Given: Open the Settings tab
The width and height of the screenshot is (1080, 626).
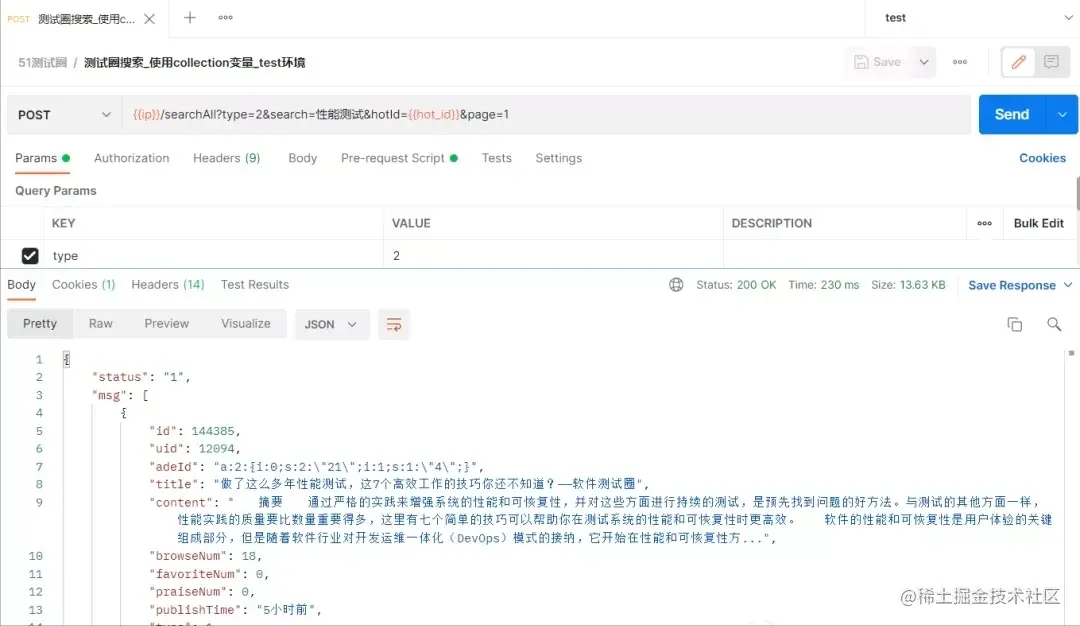Looking at the screenshot, I should [x=559, y=158].
